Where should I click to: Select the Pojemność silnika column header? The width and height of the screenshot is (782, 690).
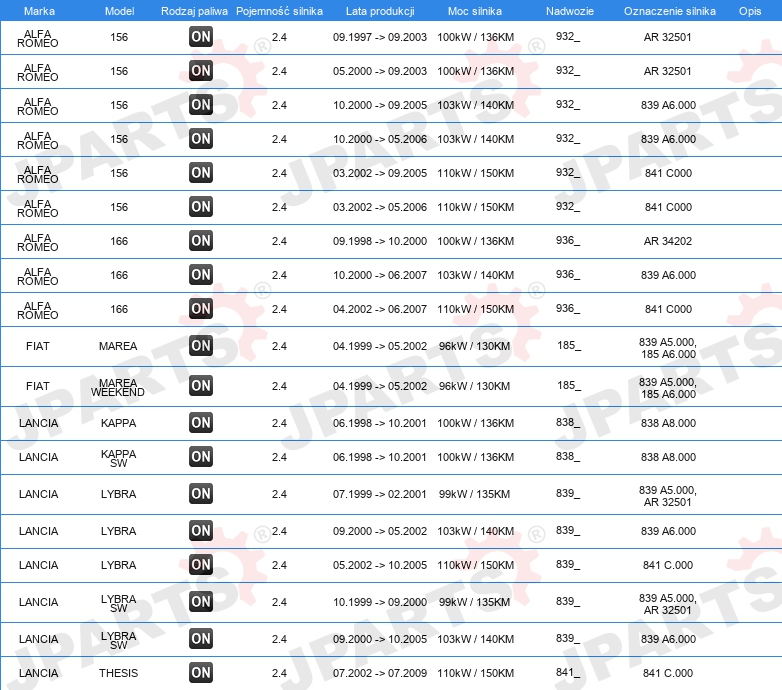[x=279, y=11]
